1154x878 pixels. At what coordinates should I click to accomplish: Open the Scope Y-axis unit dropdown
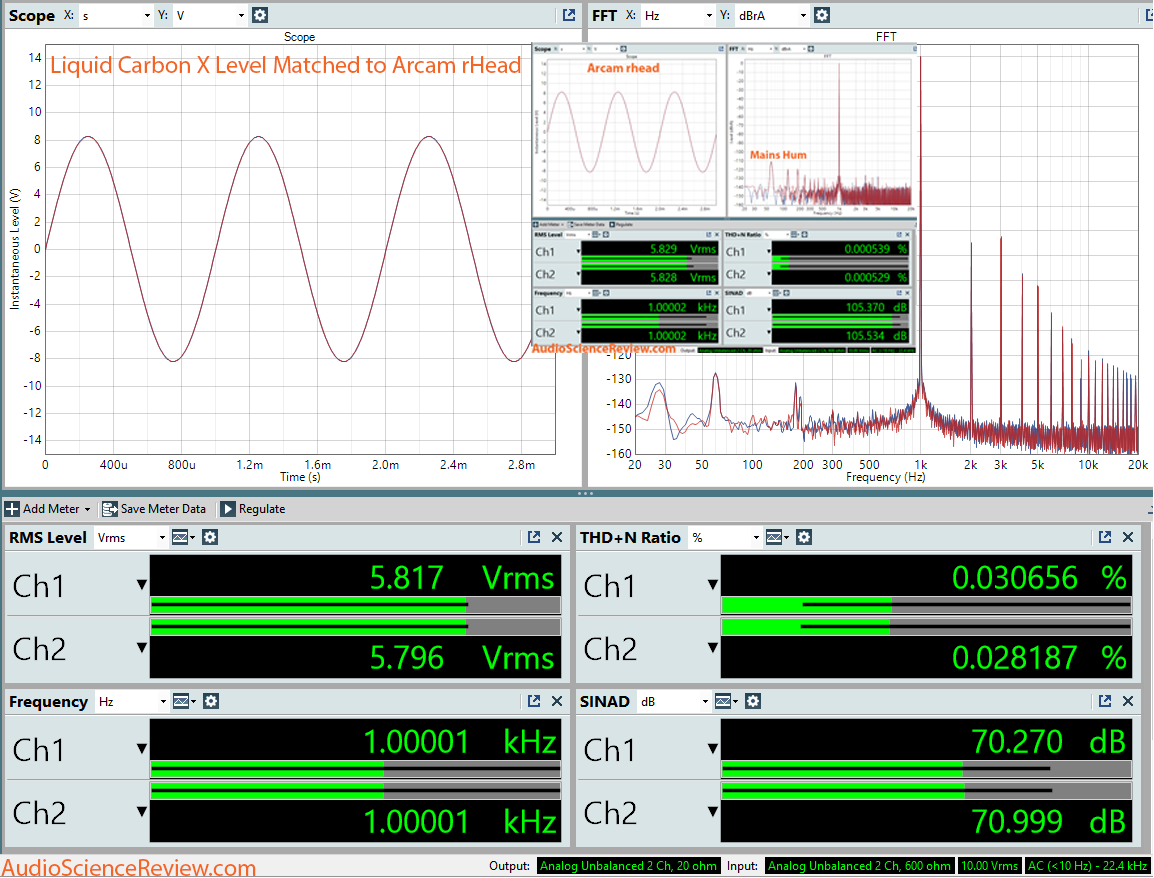coord(210,15)
